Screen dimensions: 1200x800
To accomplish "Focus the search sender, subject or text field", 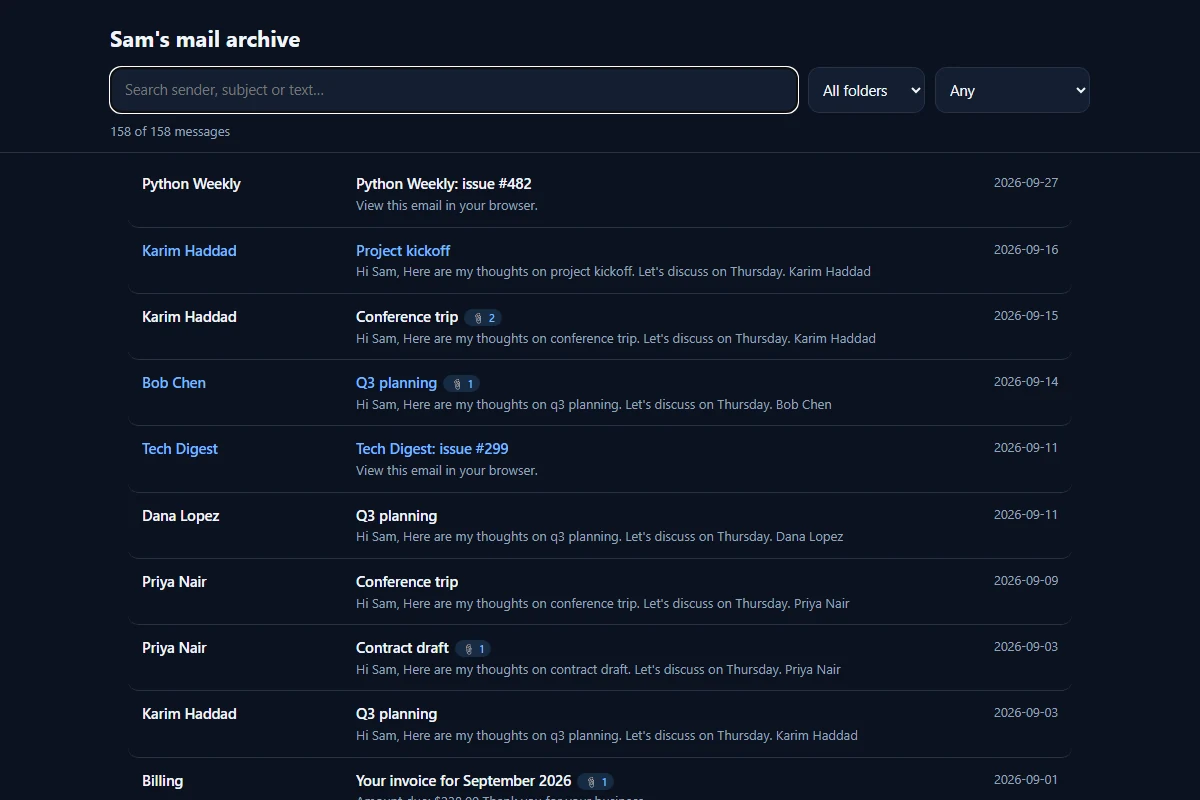I will tap(454, 90).
